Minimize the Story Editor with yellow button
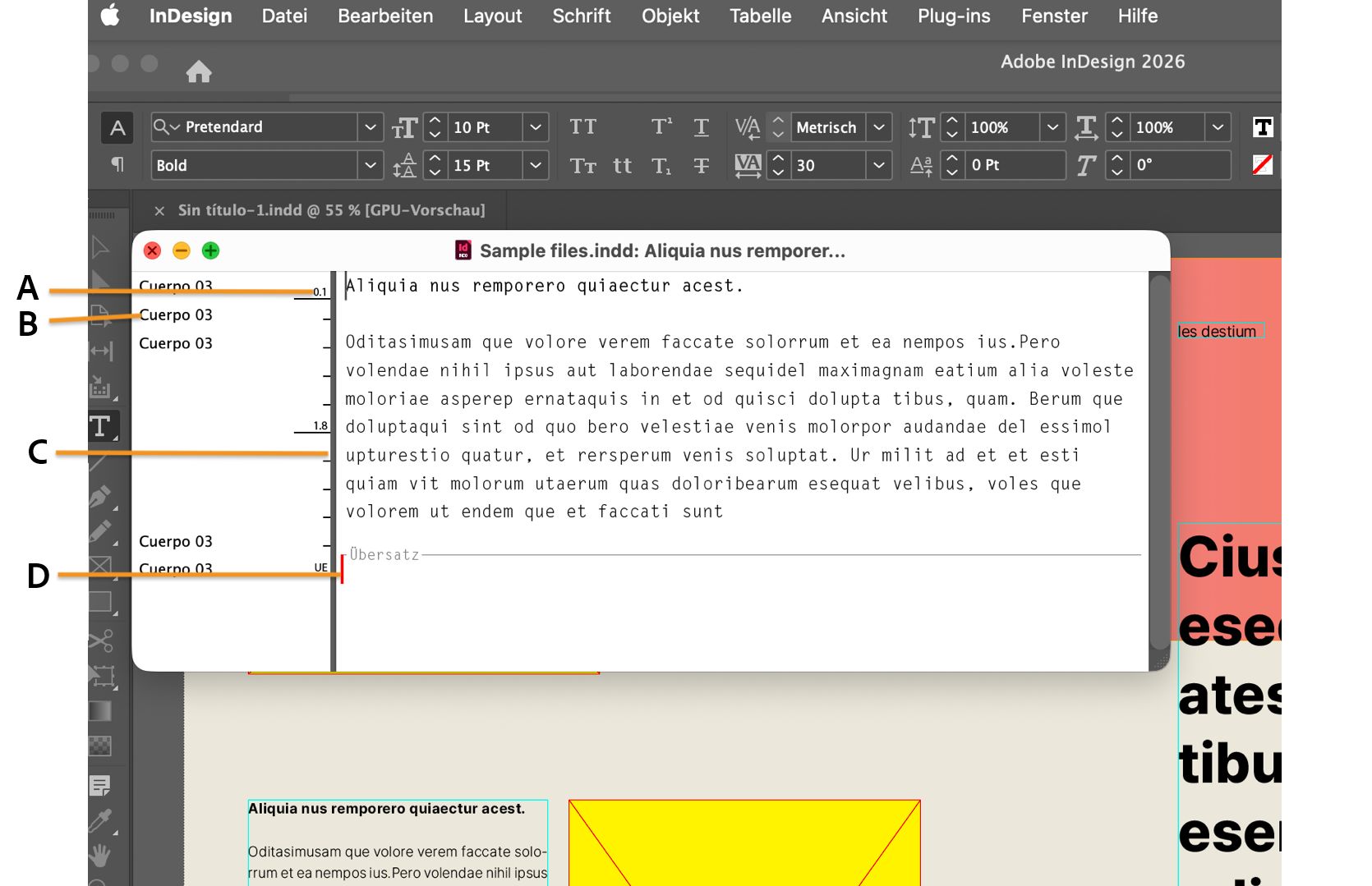This screenshot has height=886, width=1372. pos(182,250)
